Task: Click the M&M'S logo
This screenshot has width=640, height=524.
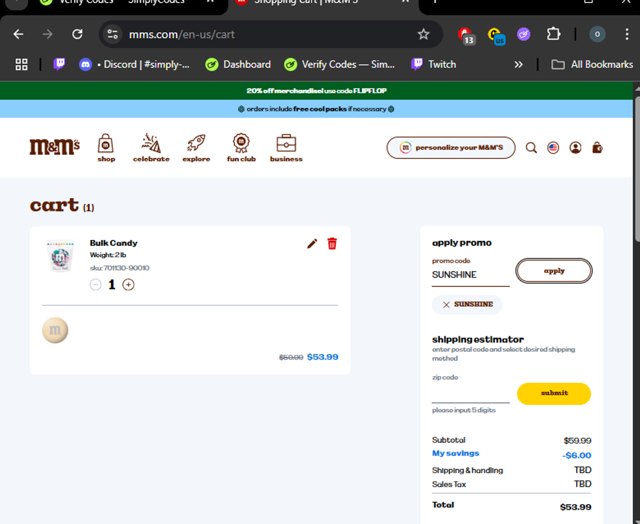Action: (x=54, y=147)
